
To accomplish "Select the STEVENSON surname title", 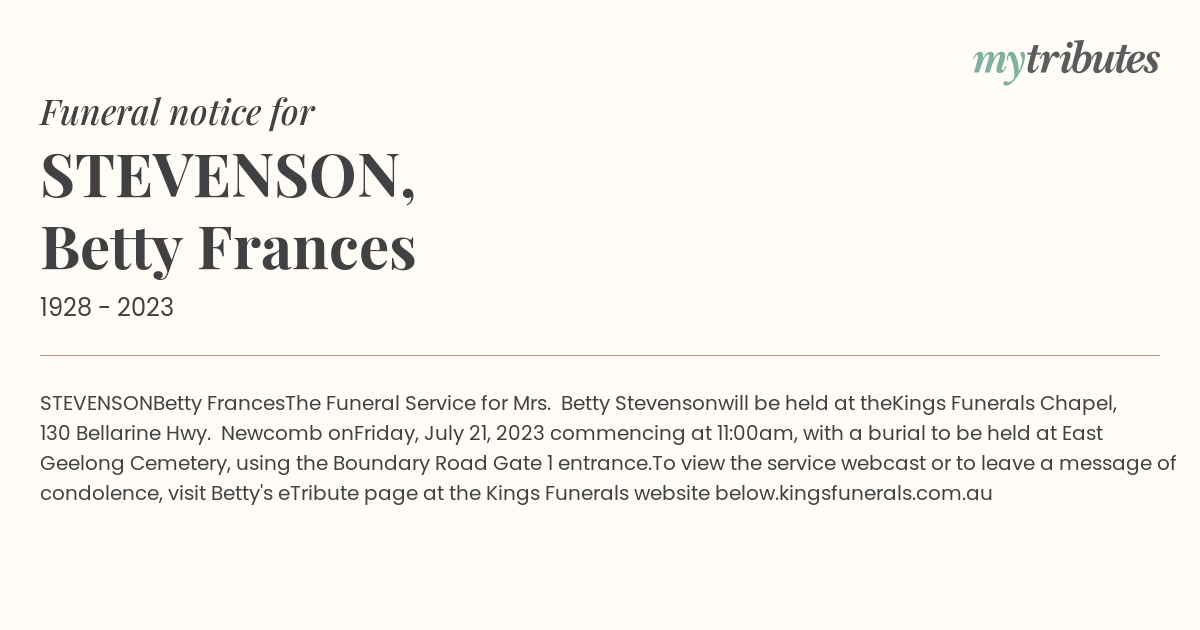I will coord(227,176).
